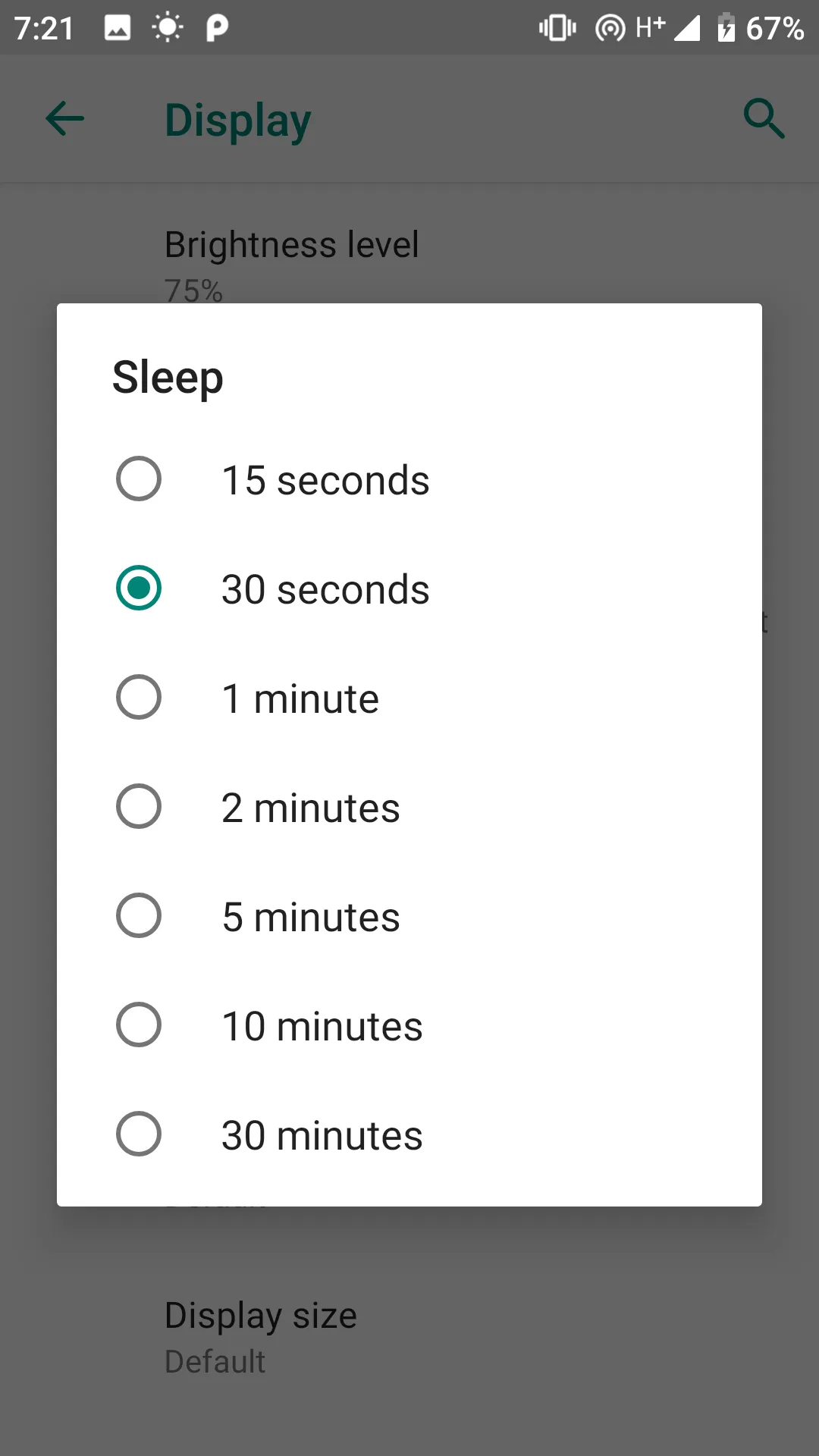
Task: Set sleep timeout to 30 minutes
Action: pos(320,1135)
